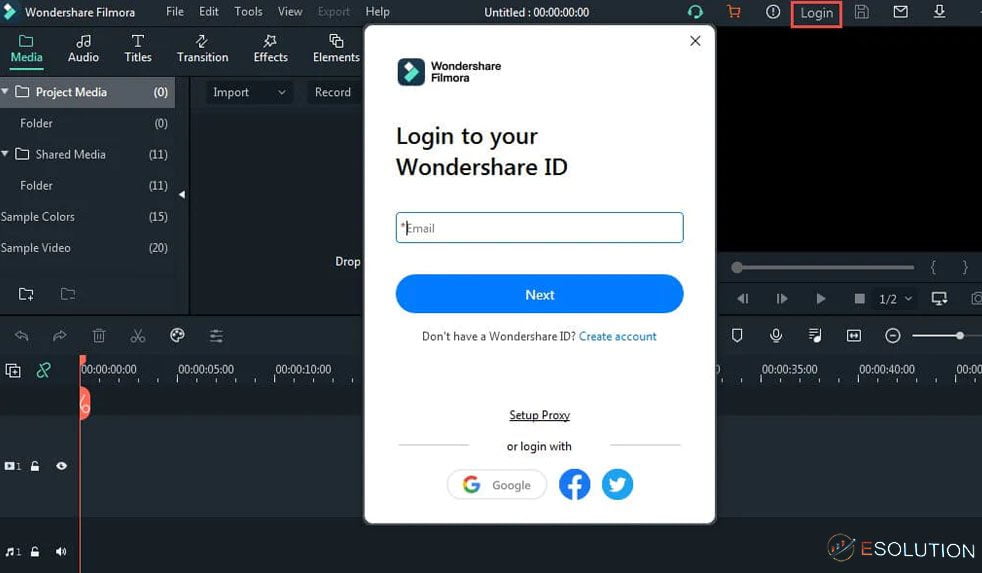This screenshot has width=982, height=573.
Task: Click the Create account link
Action: click(617, 337)
